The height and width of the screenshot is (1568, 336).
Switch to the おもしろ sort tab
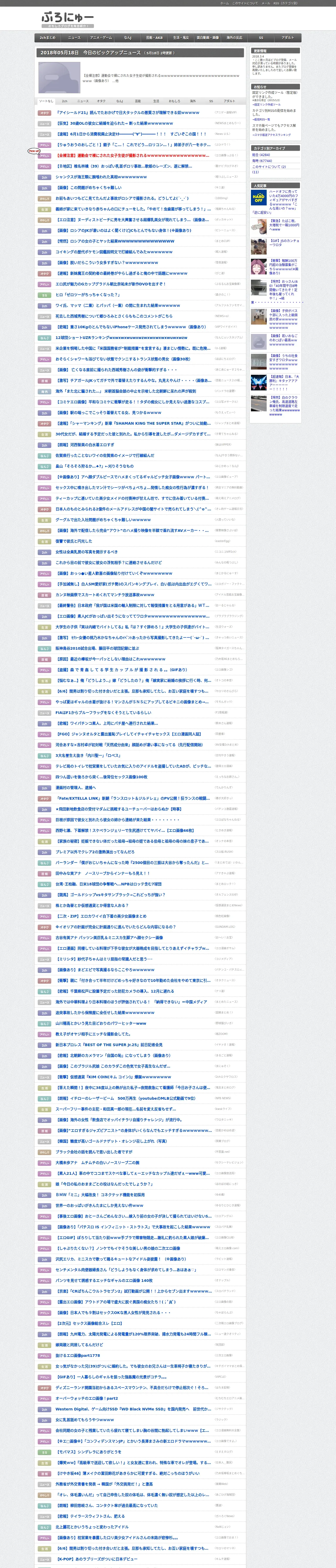click(174, 101)
